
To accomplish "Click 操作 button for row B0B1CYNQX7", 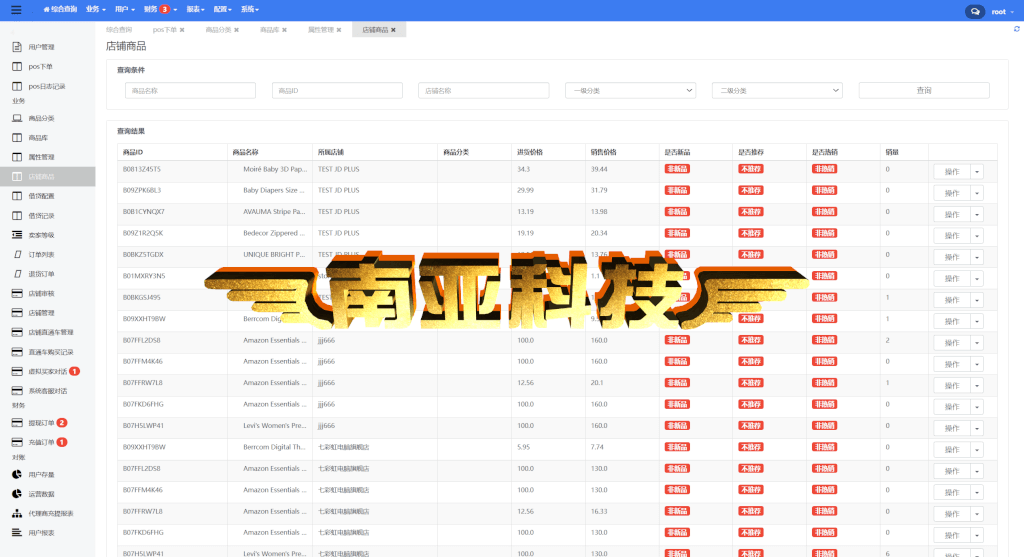I will tap(952, 214).
